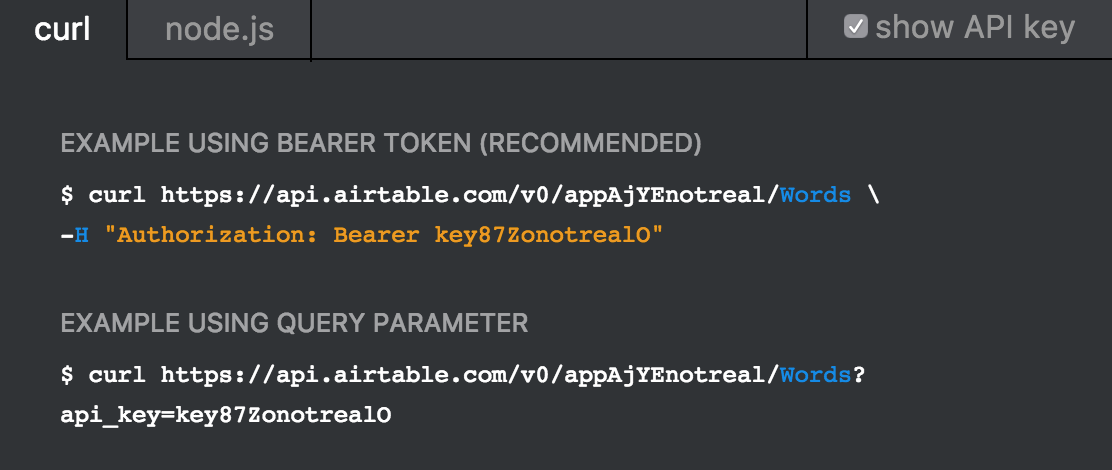Screen dimensions: 1112x470
Task: Open the node.js tab
Action: coord(219,29)
